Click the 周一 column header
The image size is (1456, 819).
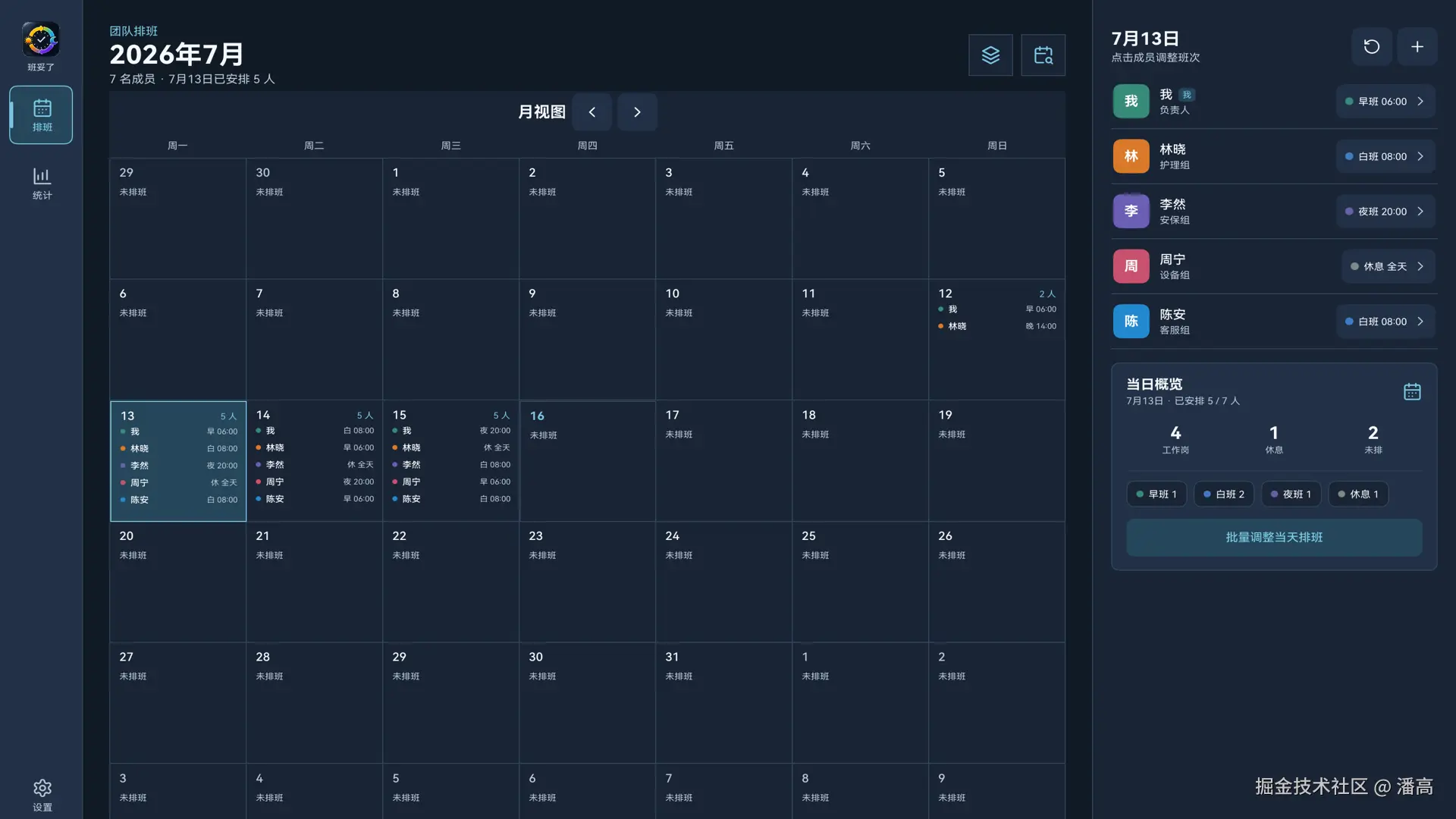177,146
